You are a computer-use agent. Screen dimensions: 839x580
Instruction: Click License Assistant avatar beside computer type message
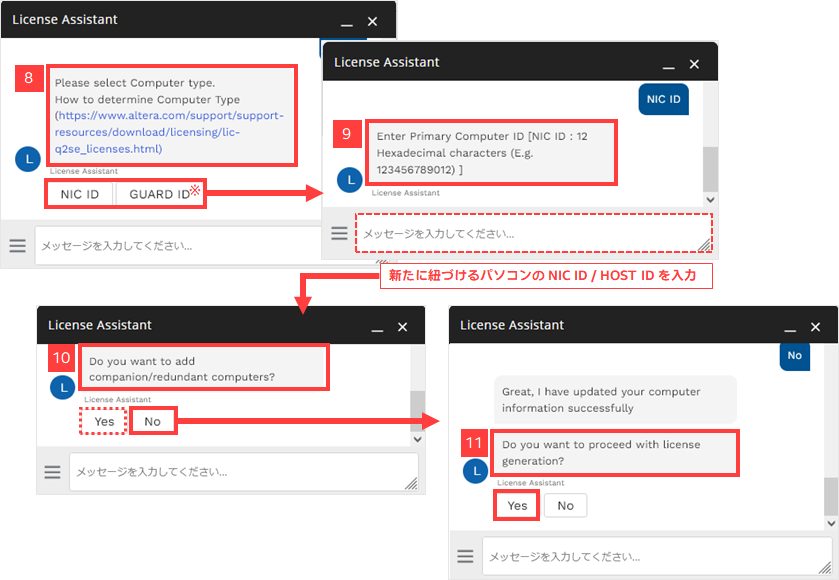pos(28,159)
